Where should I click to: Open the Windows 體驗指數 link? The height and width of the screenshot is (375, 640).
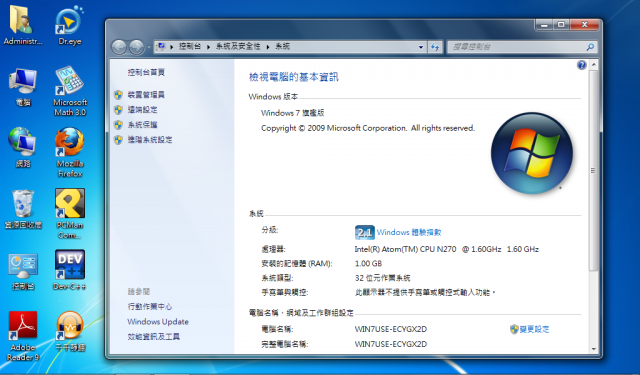click(x=409, y=233)
